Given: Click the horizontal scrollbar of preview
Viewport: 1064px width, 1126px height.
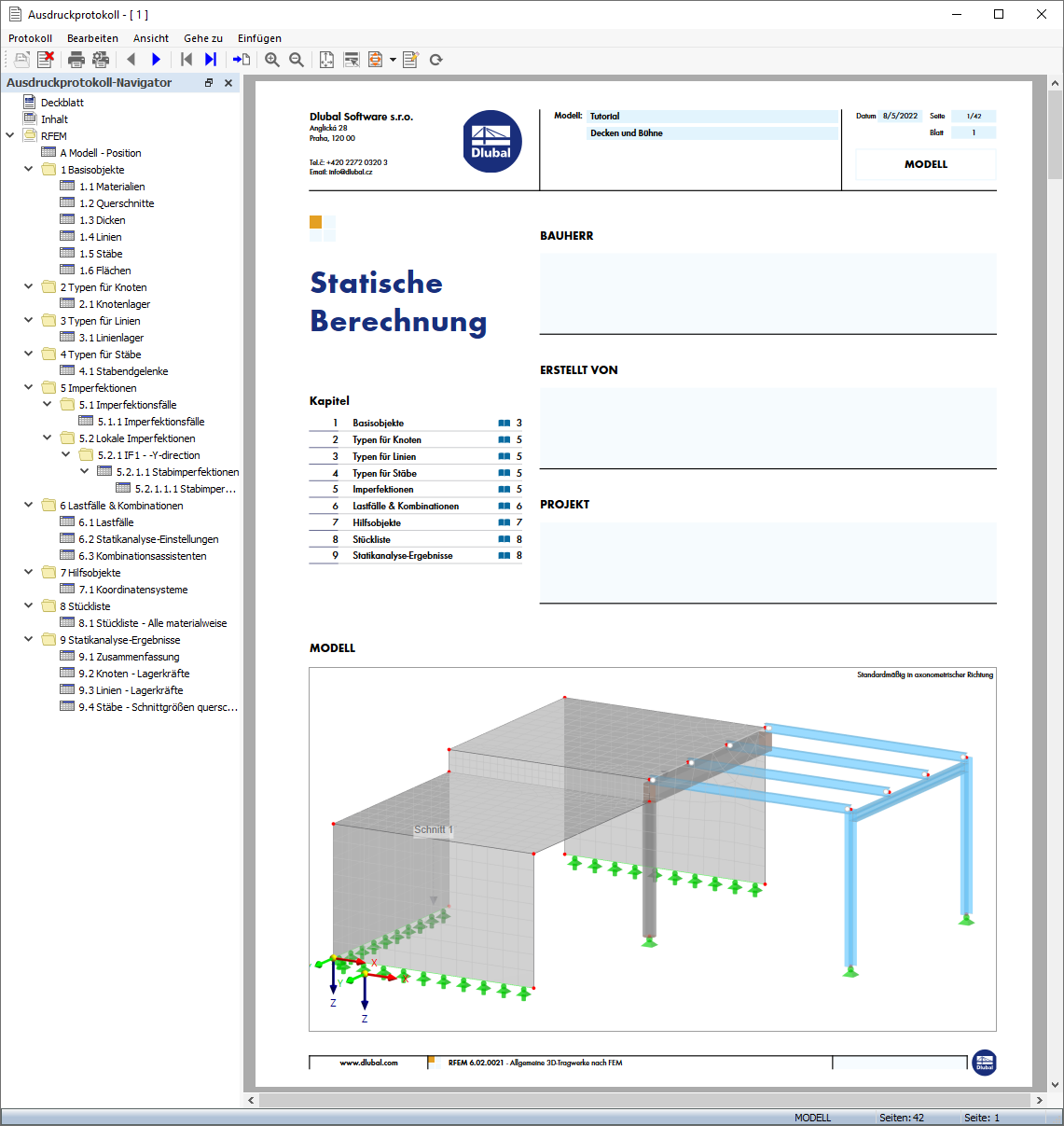Looking at the screenshot, I should pos(644,1100).
